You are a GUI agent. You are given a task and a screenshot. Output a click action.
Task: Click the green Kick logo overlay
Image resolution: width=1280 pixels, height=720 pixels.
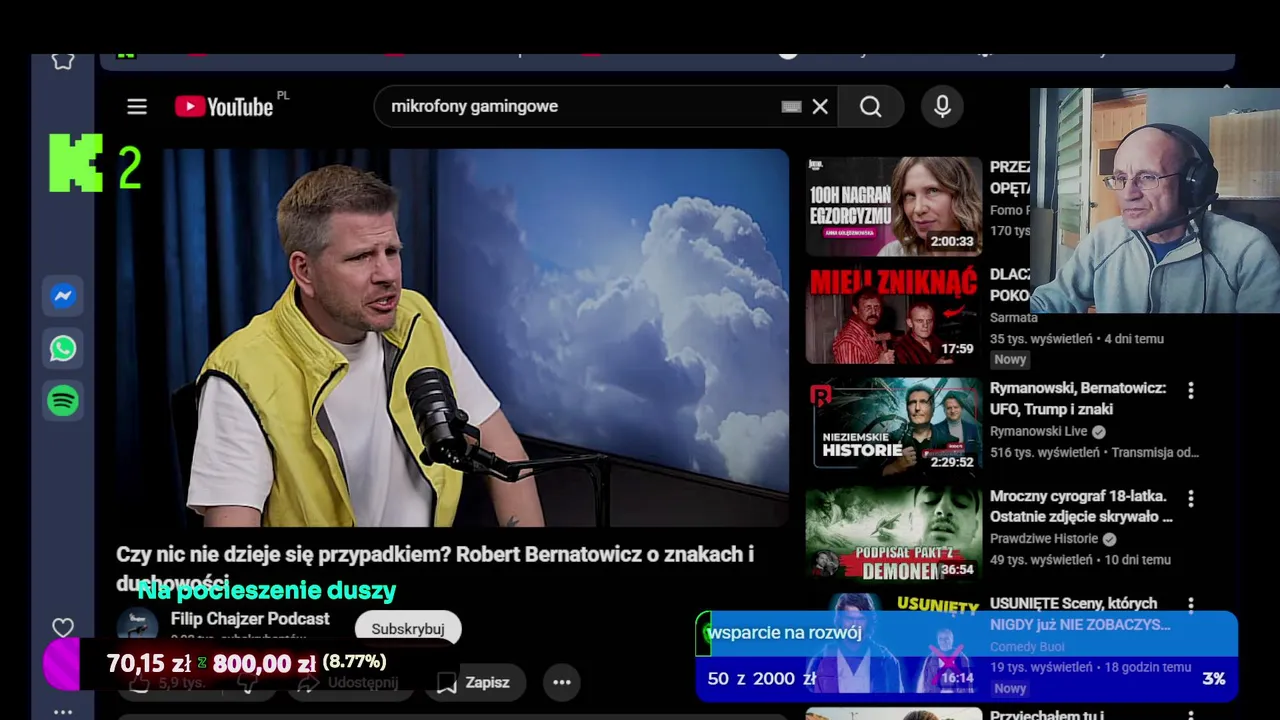coord(76,163)
